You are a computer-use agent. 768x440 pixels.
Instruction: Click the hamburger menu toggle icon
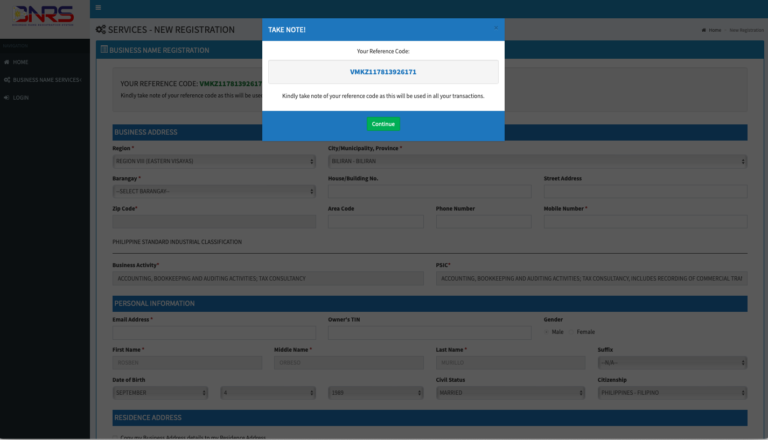(98, 8)
